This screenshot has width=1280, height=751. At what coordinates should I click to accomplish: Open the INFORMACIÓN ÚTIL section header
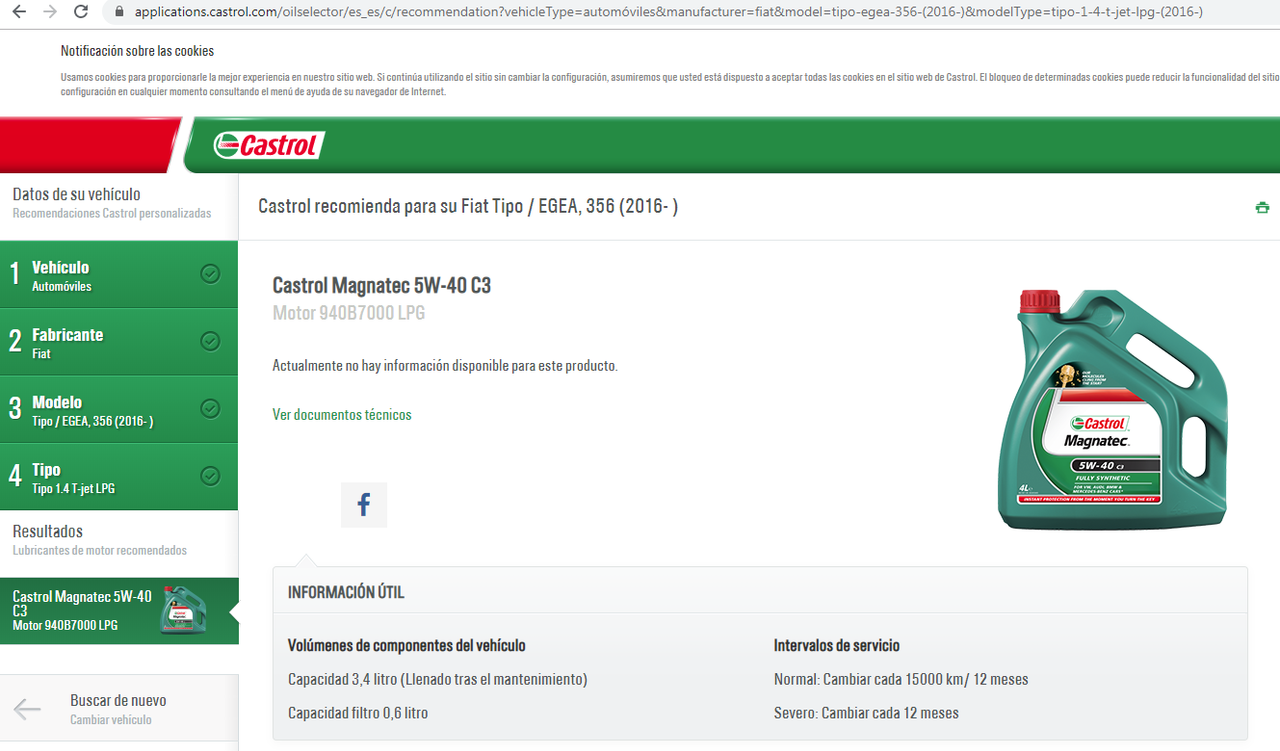345,591
